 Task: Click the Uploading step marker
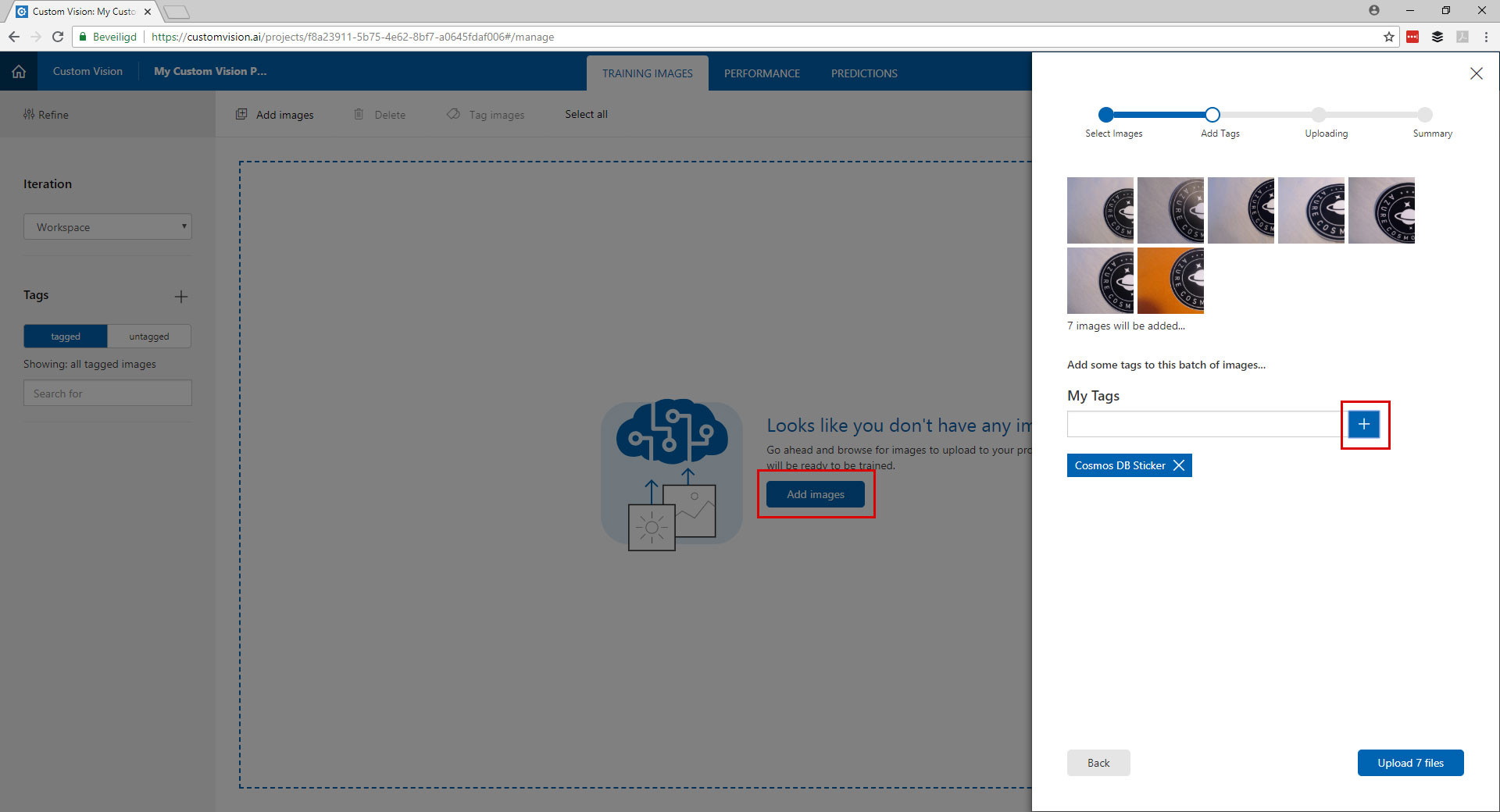point(1319,115)
